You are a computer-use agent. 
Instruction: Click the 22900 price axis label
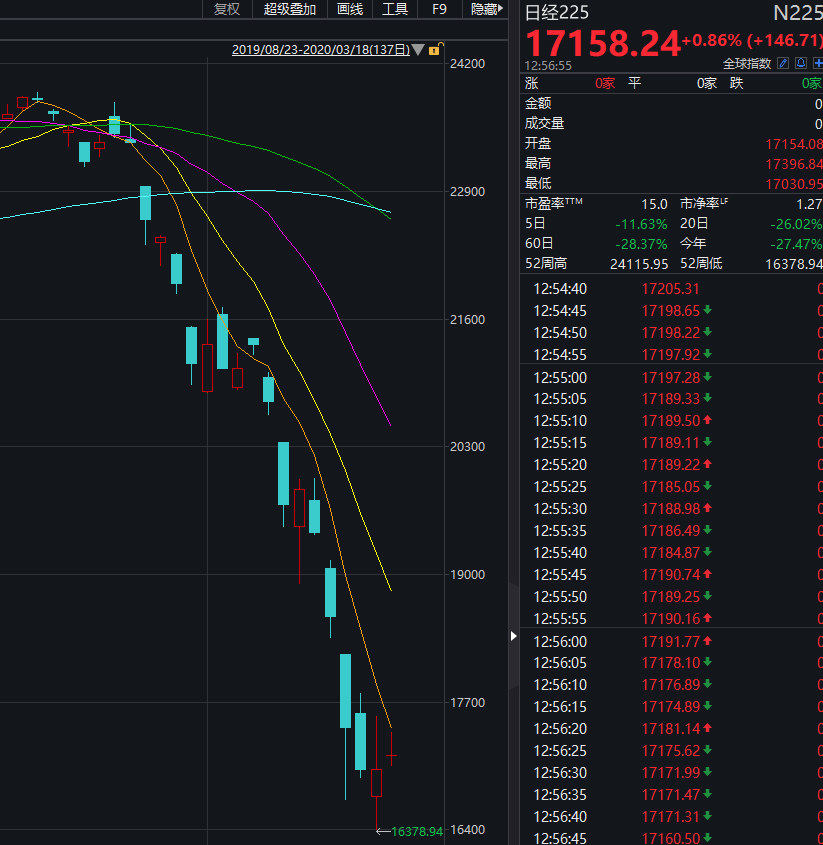click(467, 192)
